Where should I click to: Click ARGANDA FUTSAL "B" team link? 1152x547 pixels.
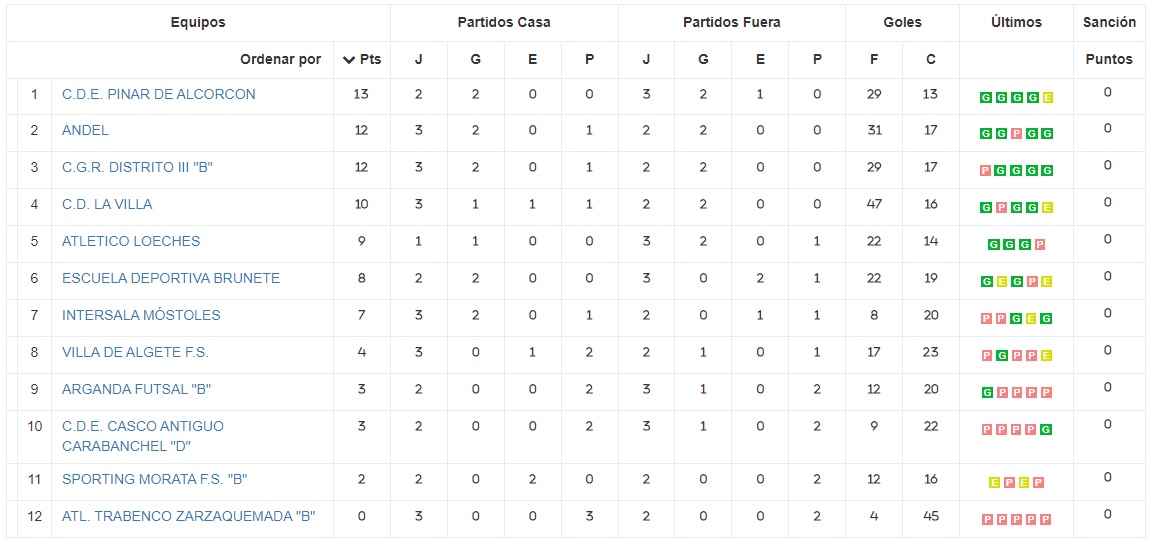136,389
